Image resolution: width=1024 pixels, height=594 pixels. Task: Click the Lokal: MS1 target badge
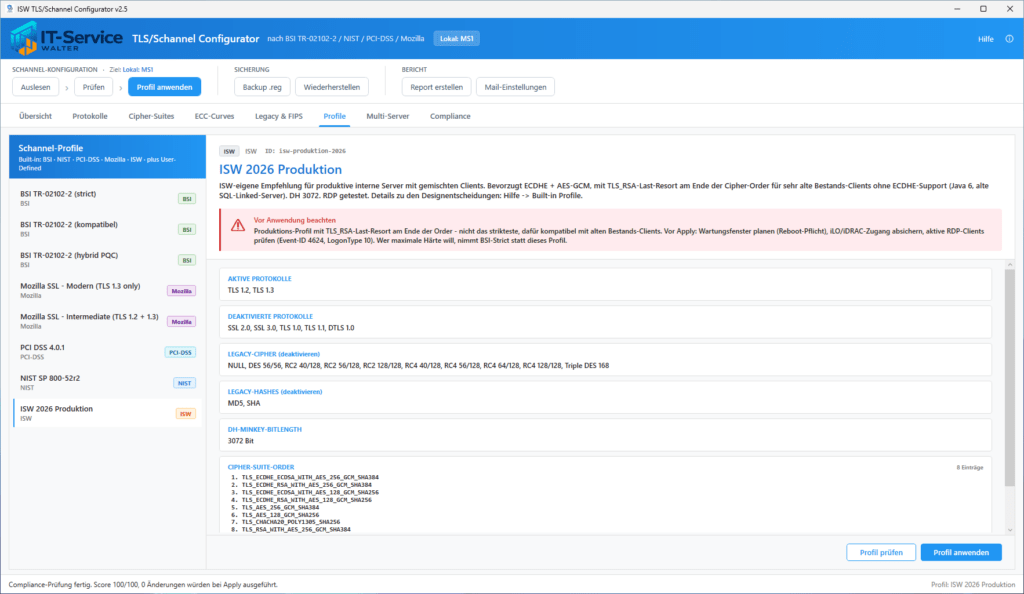[x=456, y=39]
